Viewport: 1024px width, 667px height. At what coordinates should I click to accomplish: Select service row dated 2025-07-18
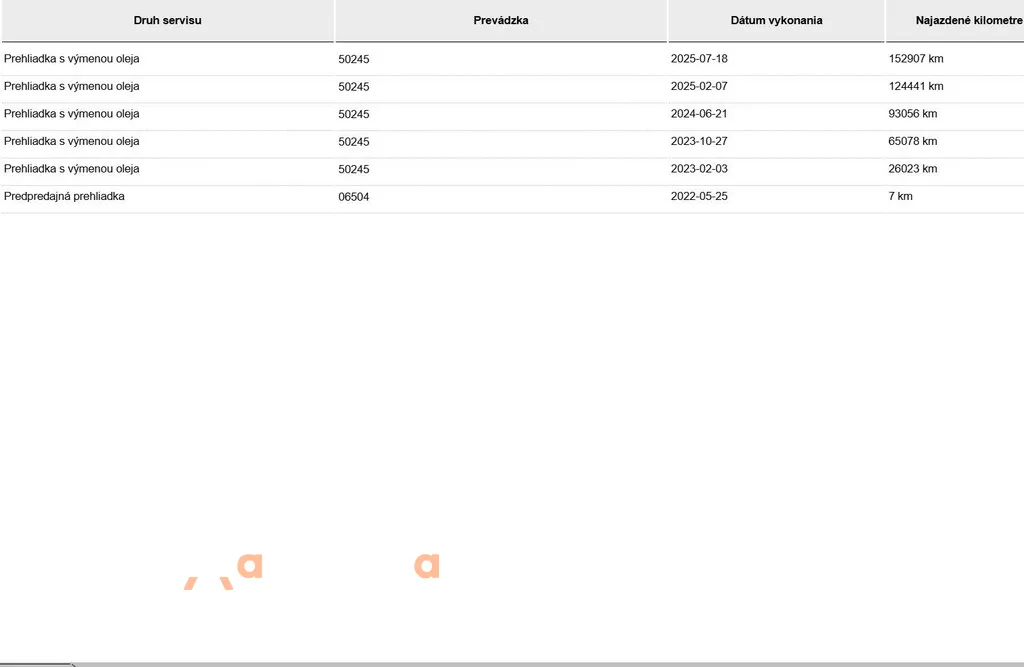[x=513, y=59]
